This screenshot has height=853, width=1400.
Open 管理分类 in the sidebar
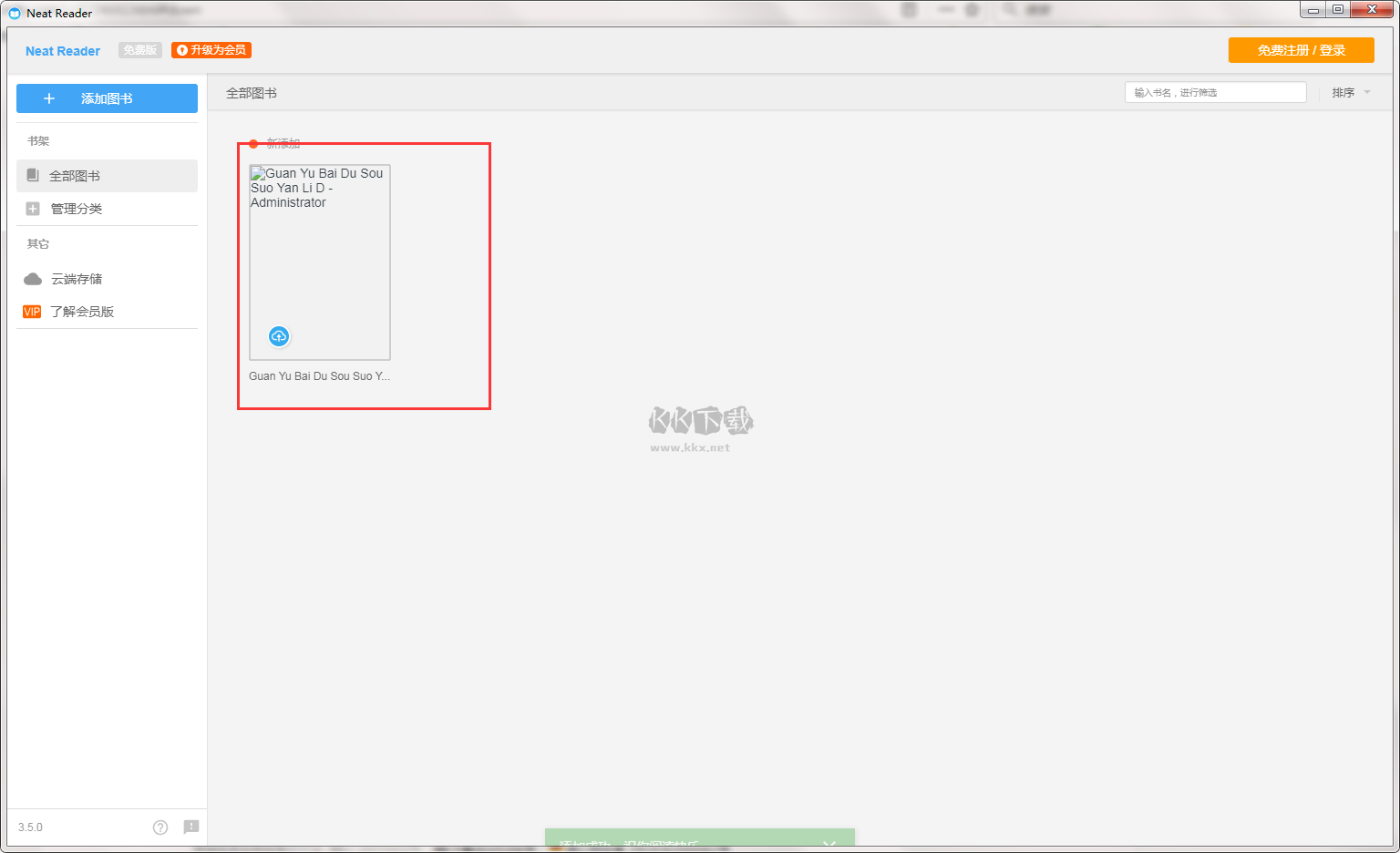pyautogui.click(x=107, y=209)
